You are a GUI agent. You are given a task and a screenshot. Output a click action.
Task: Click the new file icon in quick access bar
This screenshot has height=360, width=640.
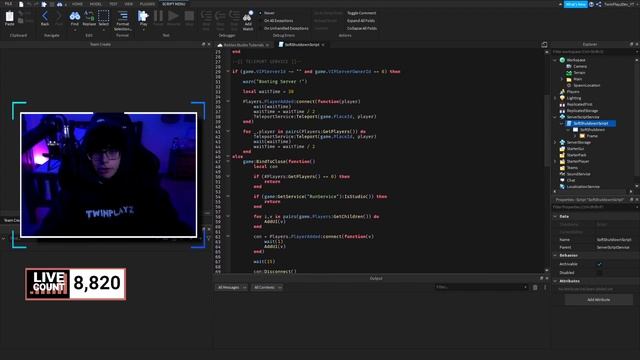click(21, 4)
